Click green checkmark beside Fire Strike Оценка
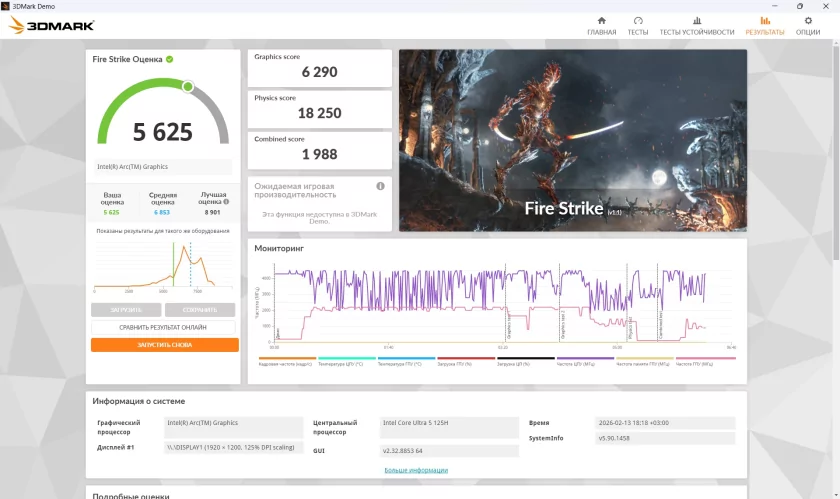Image resolution: width=840 pixels, height=499 pixels. tap(170, 59)
